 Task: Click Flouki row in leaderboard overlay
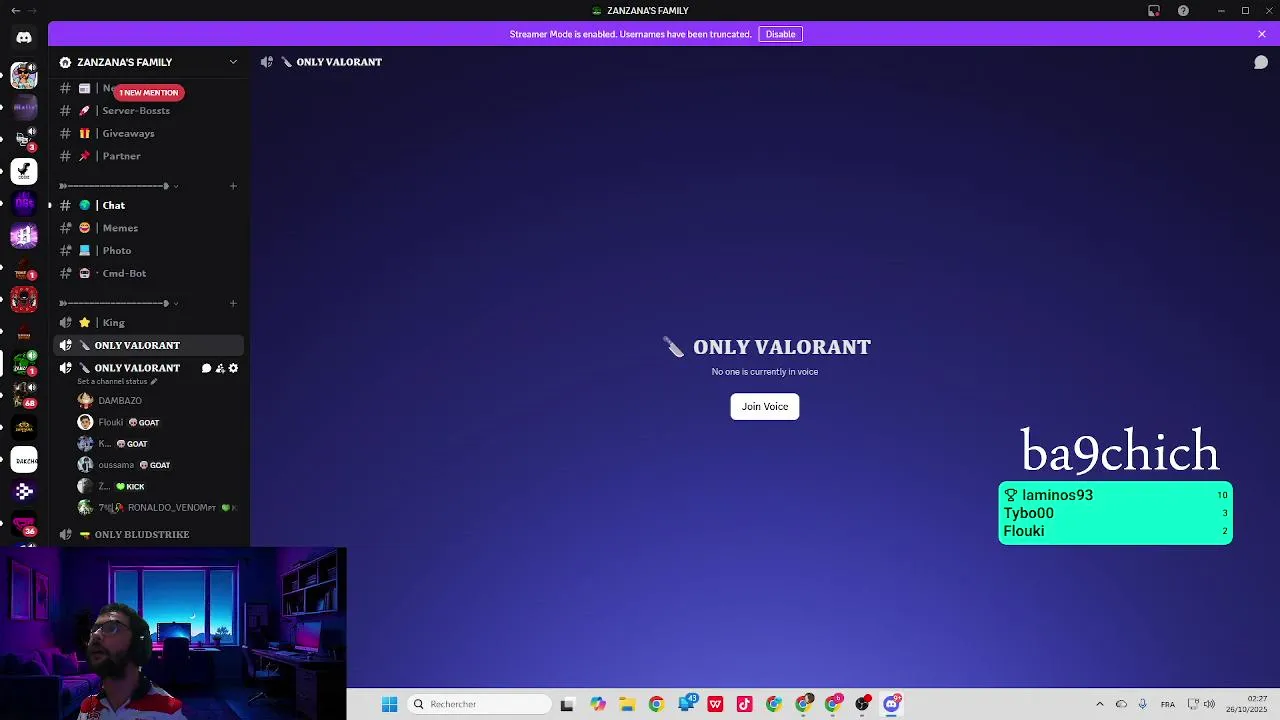[x=1115, y=531]
